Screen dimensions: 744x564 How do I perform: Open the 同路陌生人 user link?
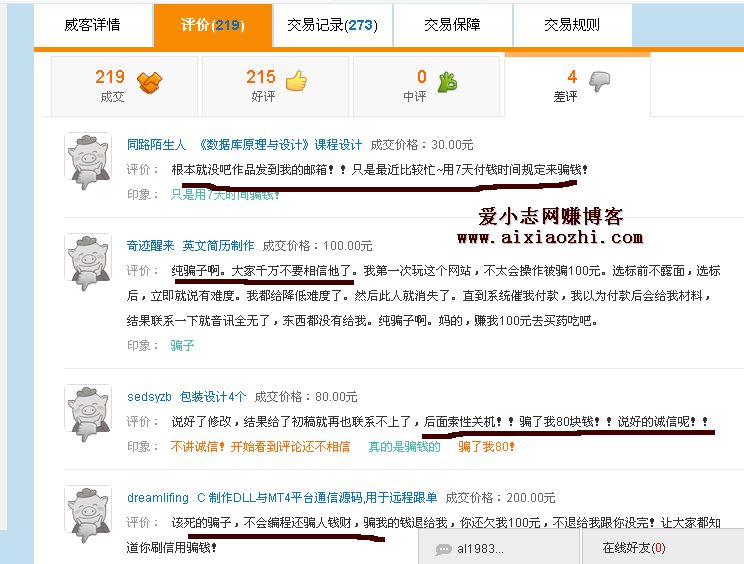pos(156,145)
